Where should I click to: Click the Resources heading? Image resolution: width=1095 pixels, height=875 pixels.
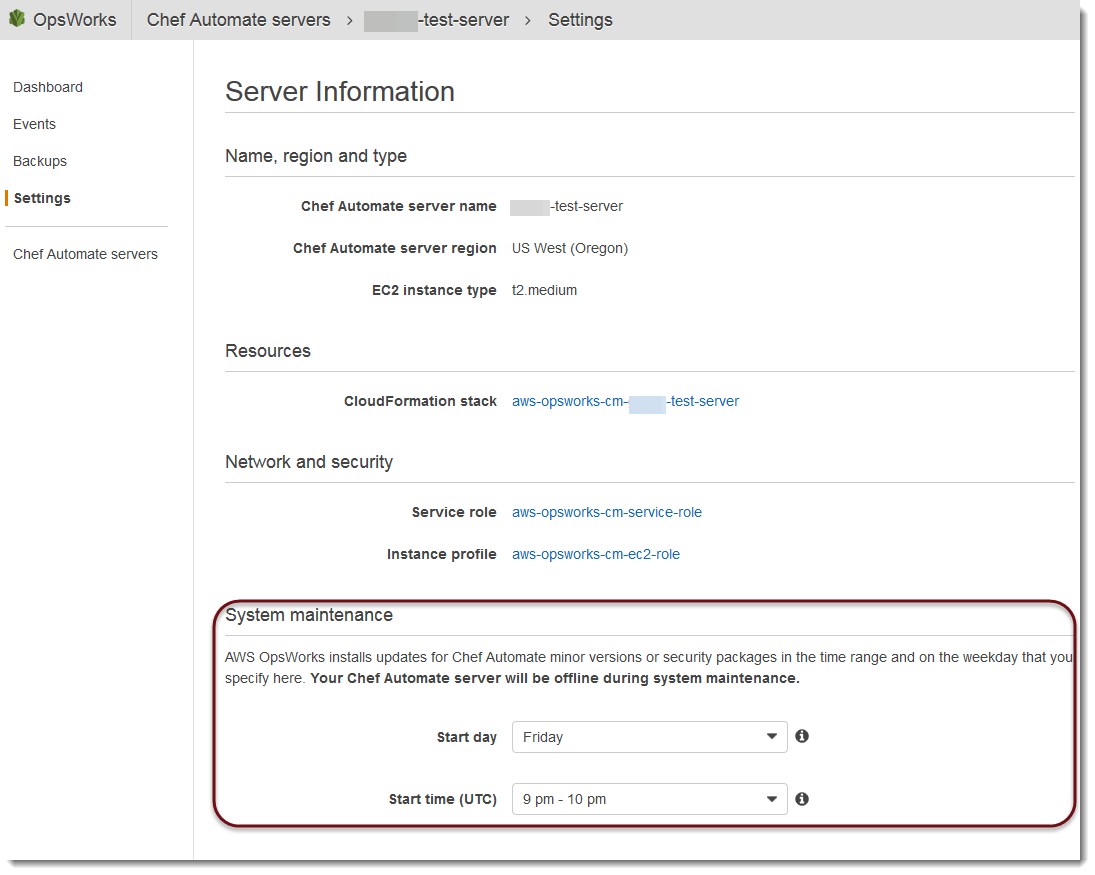[x=267, y=351]
